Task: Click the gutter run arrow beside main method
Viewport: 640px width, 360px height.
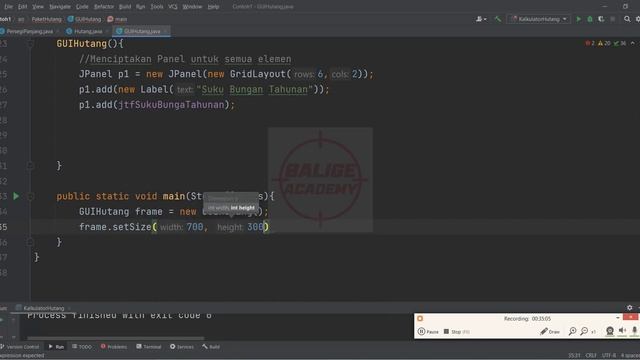Action: tap(16, 196)
